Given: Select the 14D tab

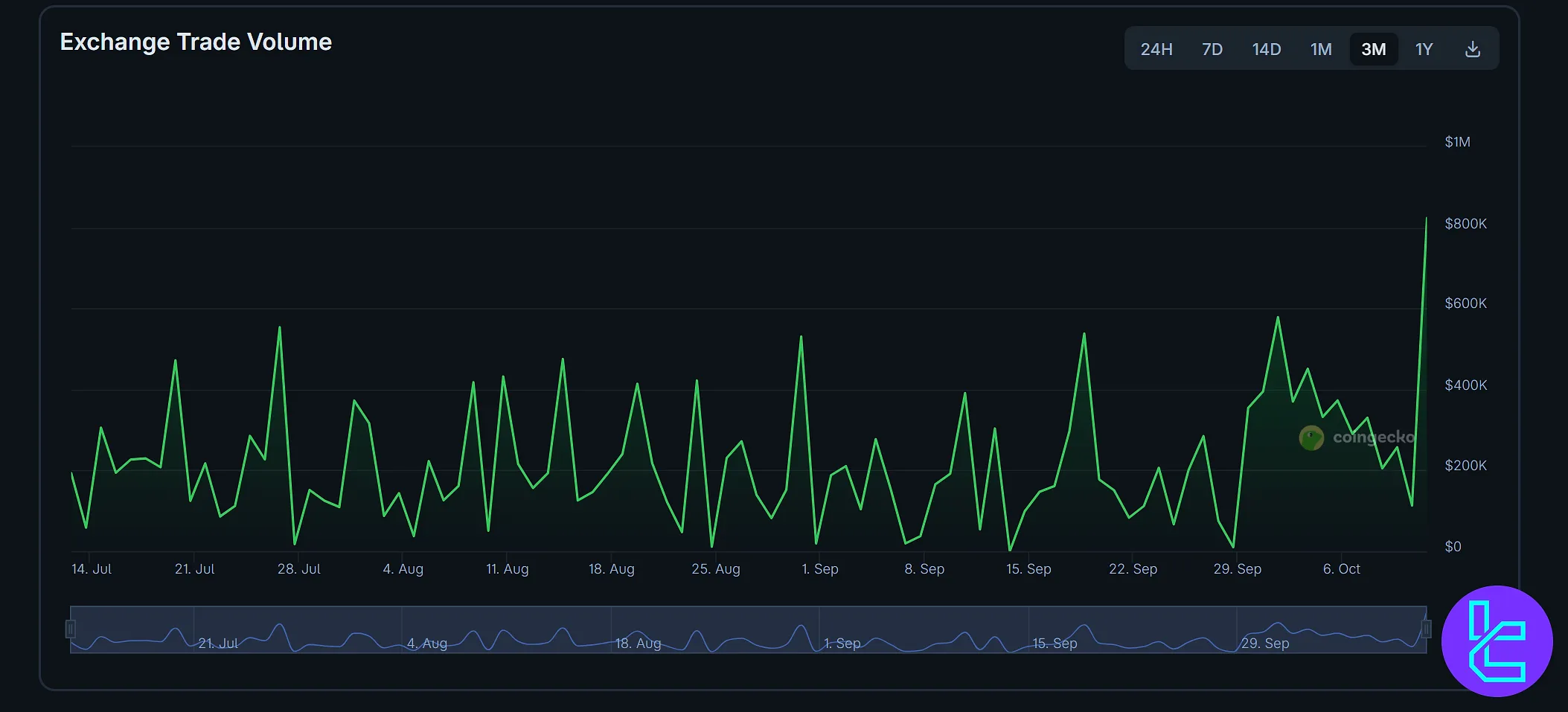Looking at the screenshot, I should (1267, 48).
